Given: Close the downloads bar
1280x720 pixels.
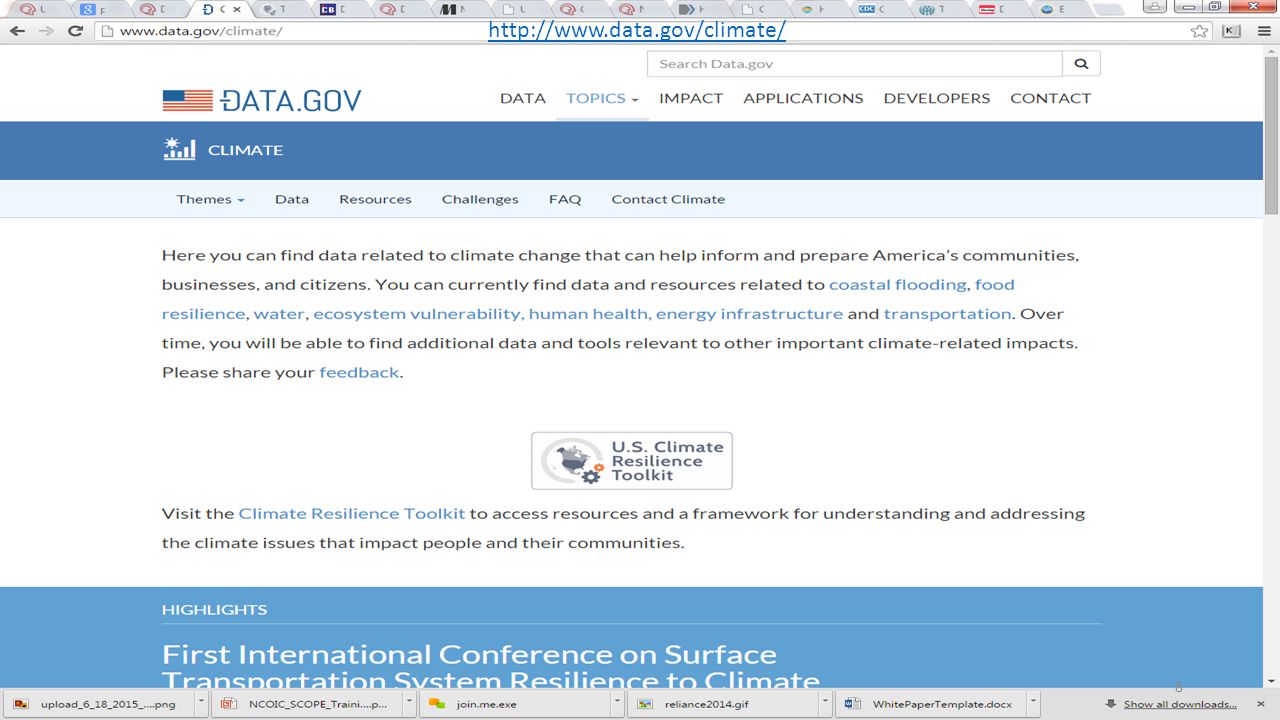Looking at the screenshot, I should [x=1260, y=704].
